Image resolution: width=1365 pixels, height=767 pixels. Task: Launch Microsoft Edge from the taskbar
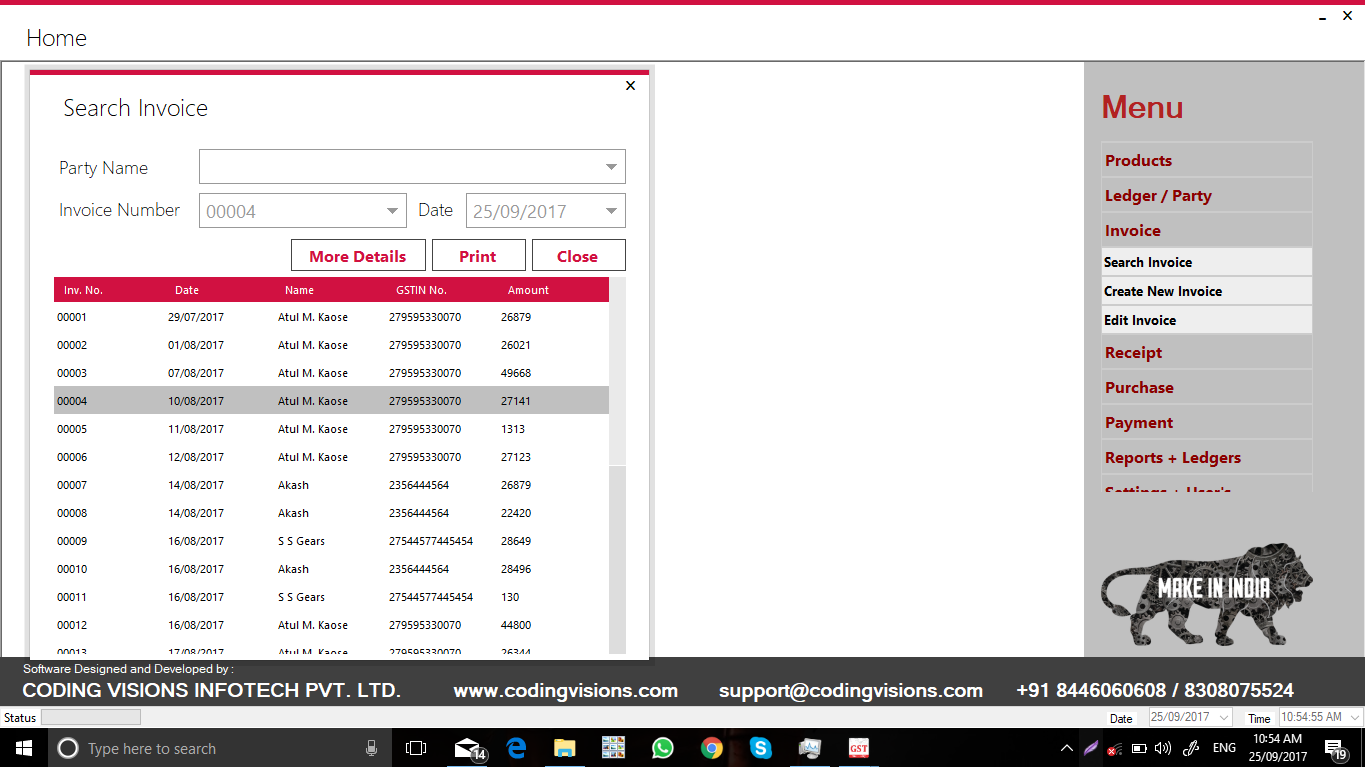pyautogui.click(x=516, y=748)
